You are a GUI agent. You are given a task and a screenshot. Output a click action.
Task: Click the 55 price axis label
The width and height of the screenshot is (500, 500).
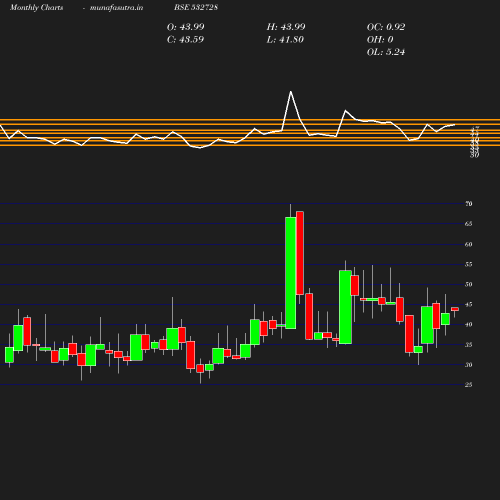point(469,264)
